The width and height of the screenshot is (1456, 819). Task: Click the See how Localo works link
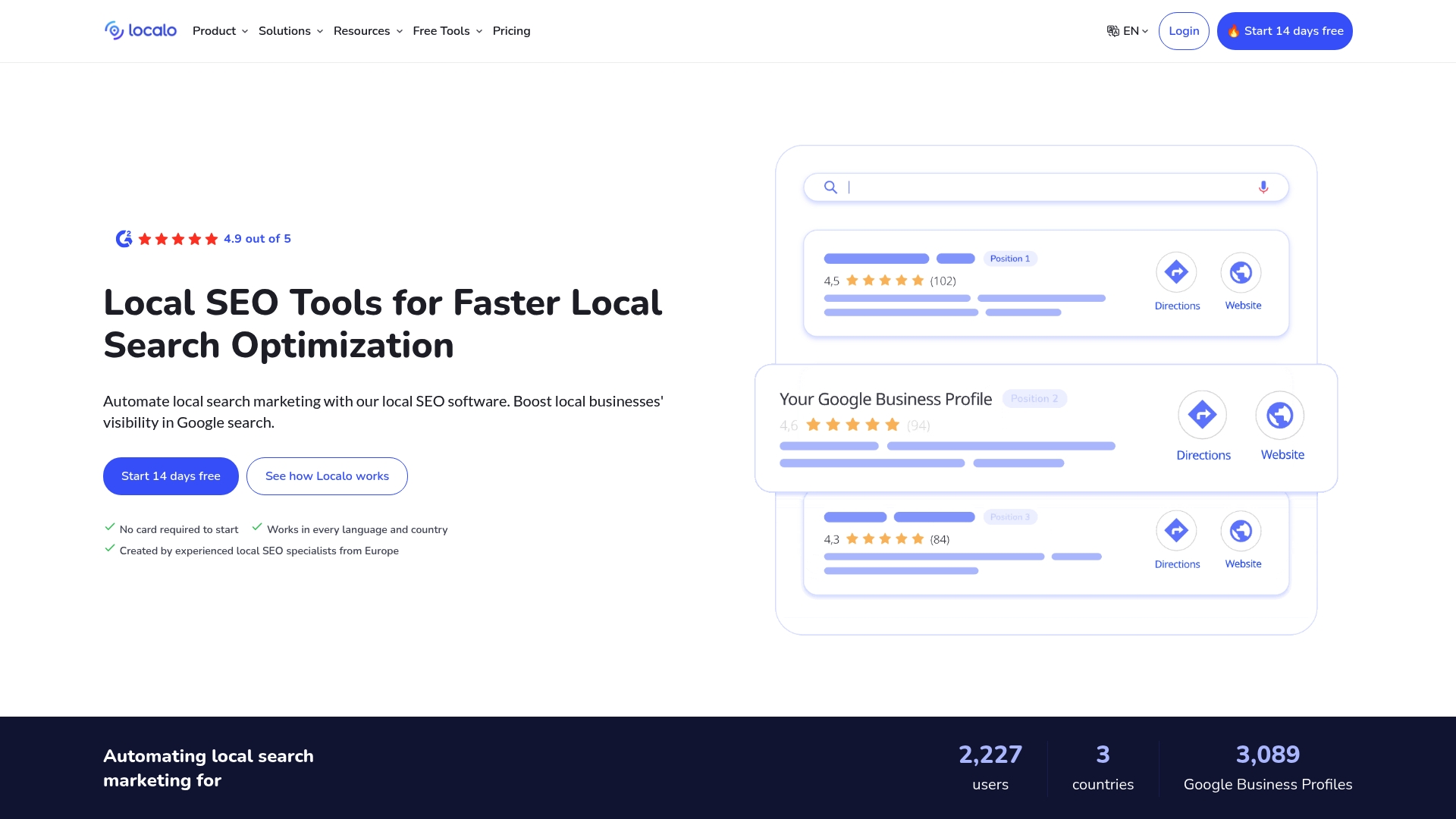pos(327,475)
